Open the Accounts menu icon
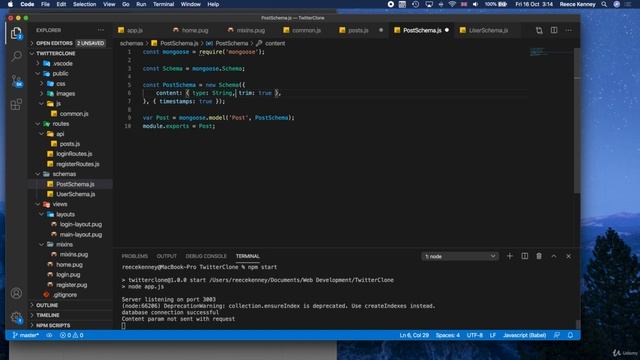The height and width of the screenshot is (360, 640). tap(16, 293)
